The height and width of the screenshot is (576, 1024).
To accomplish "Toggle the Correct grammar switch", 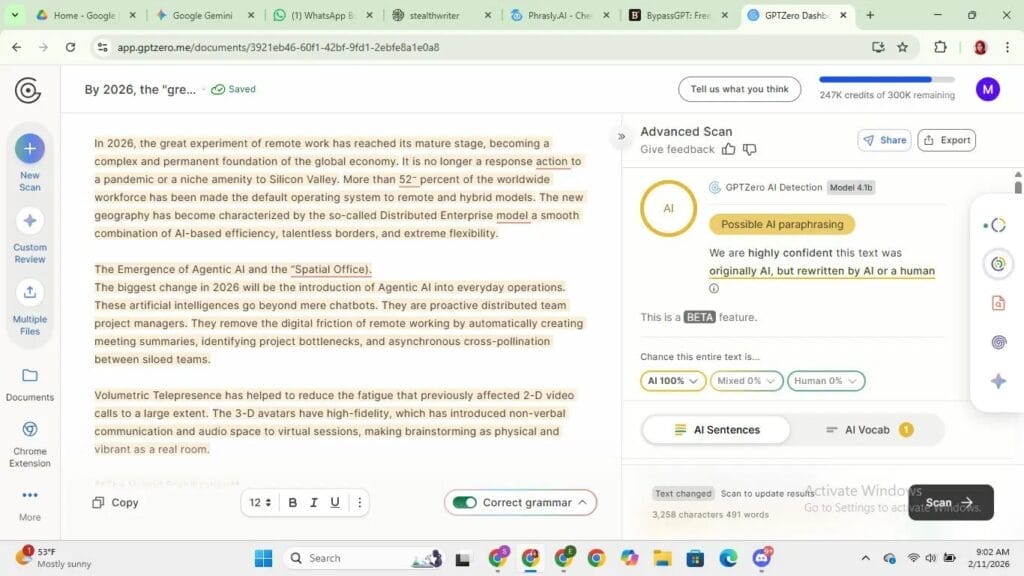I will [x=466, y=502].
